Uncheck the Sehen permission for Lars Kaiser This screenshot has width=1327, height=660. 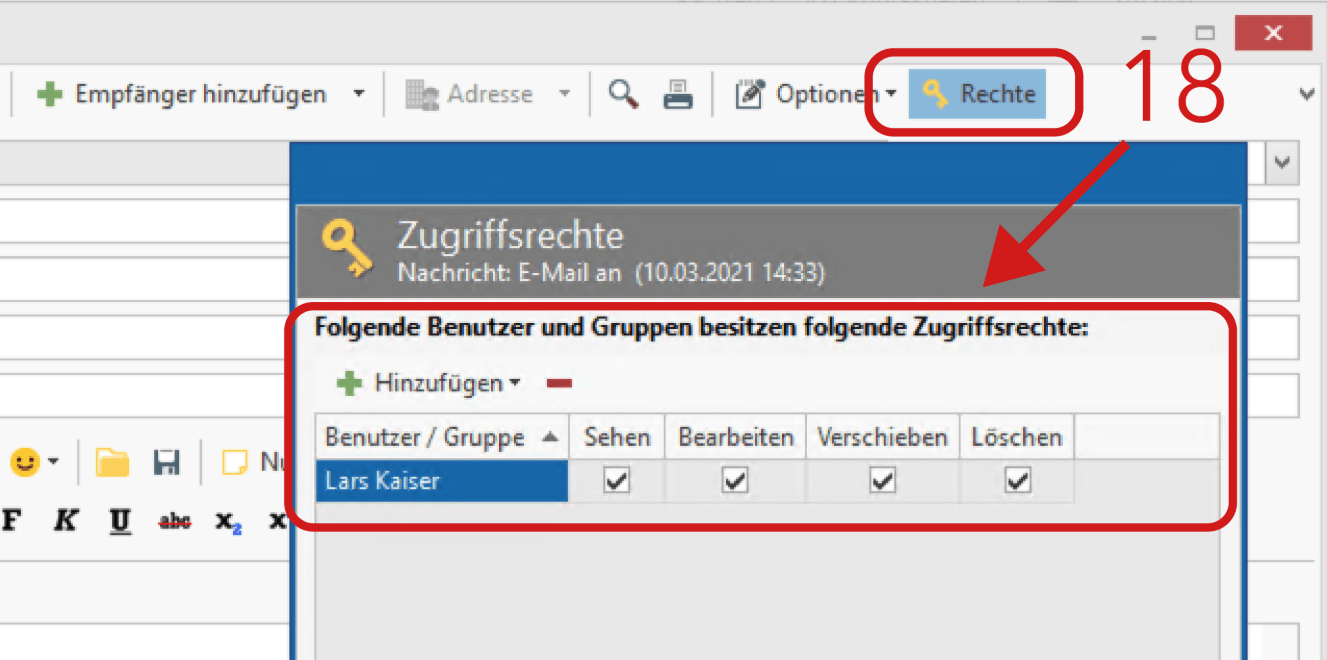[617, 481]
